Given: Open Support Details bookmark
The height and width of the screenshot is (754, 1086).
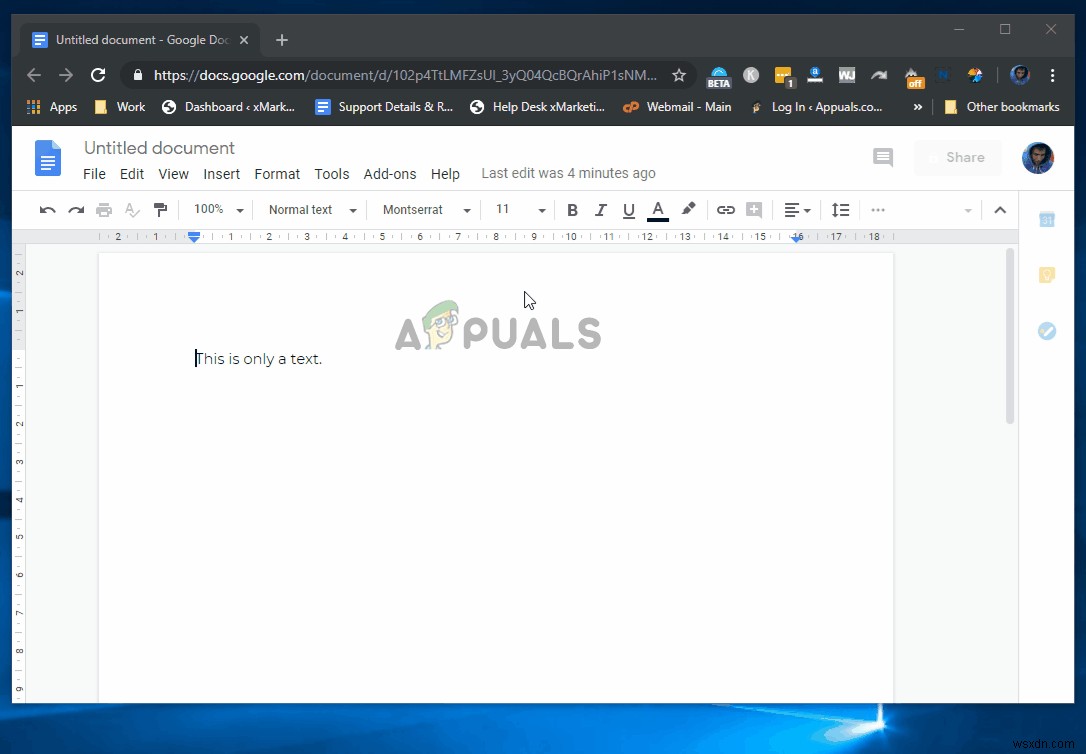Looking at the screenshot, I should coord(384,107).
